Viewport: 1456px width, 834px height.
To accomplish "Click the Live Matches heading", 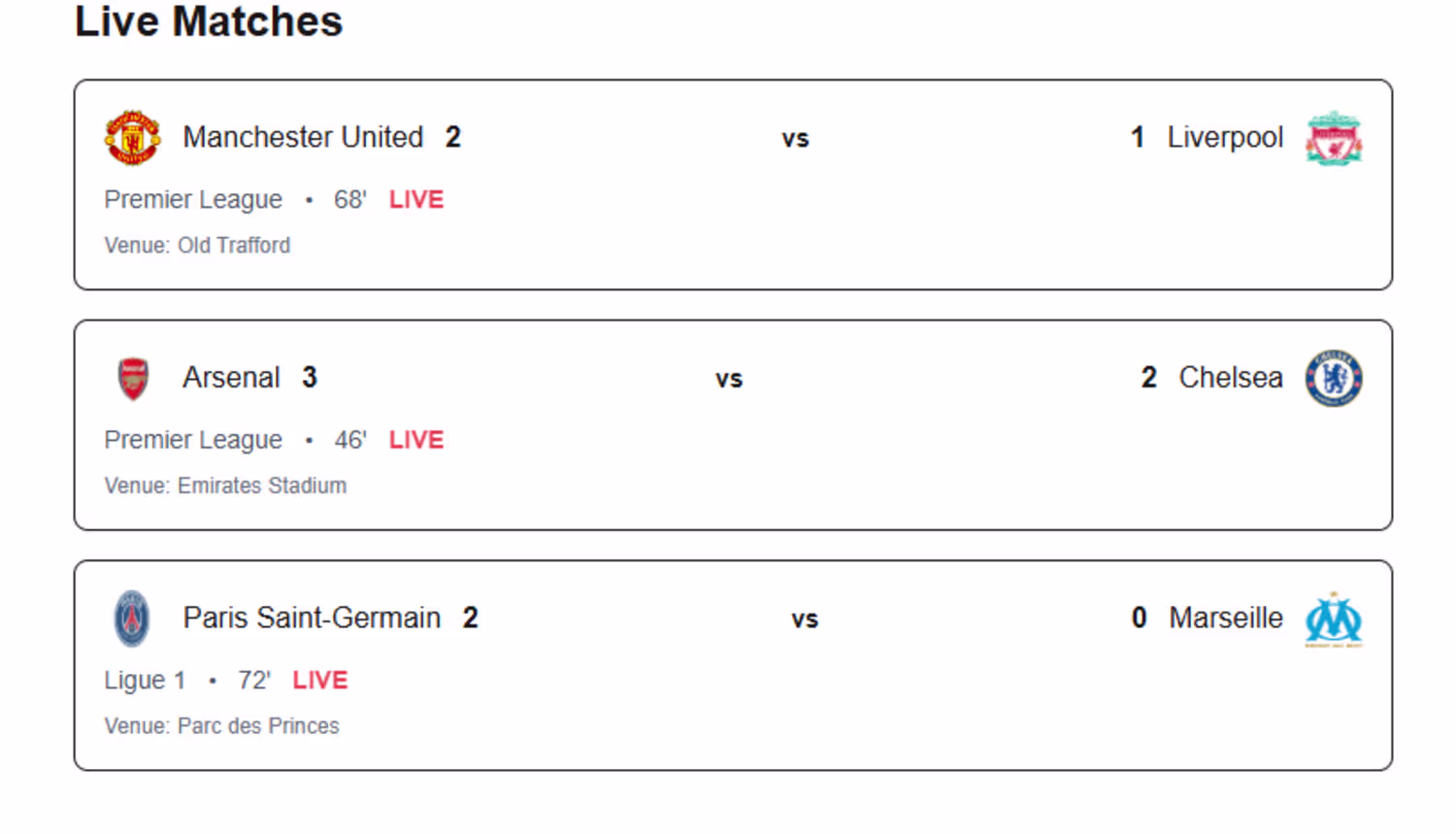I will (x=209, y=22).
